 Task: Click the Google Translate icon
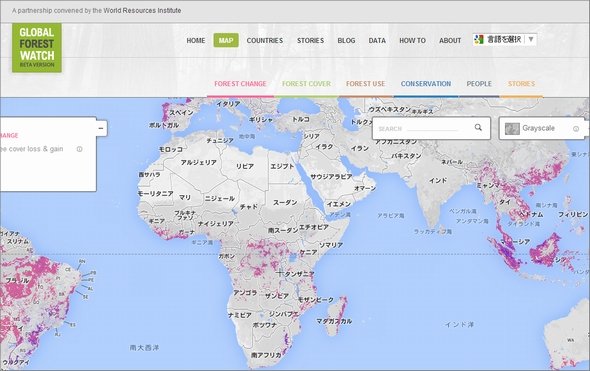(x=479, y=39)
